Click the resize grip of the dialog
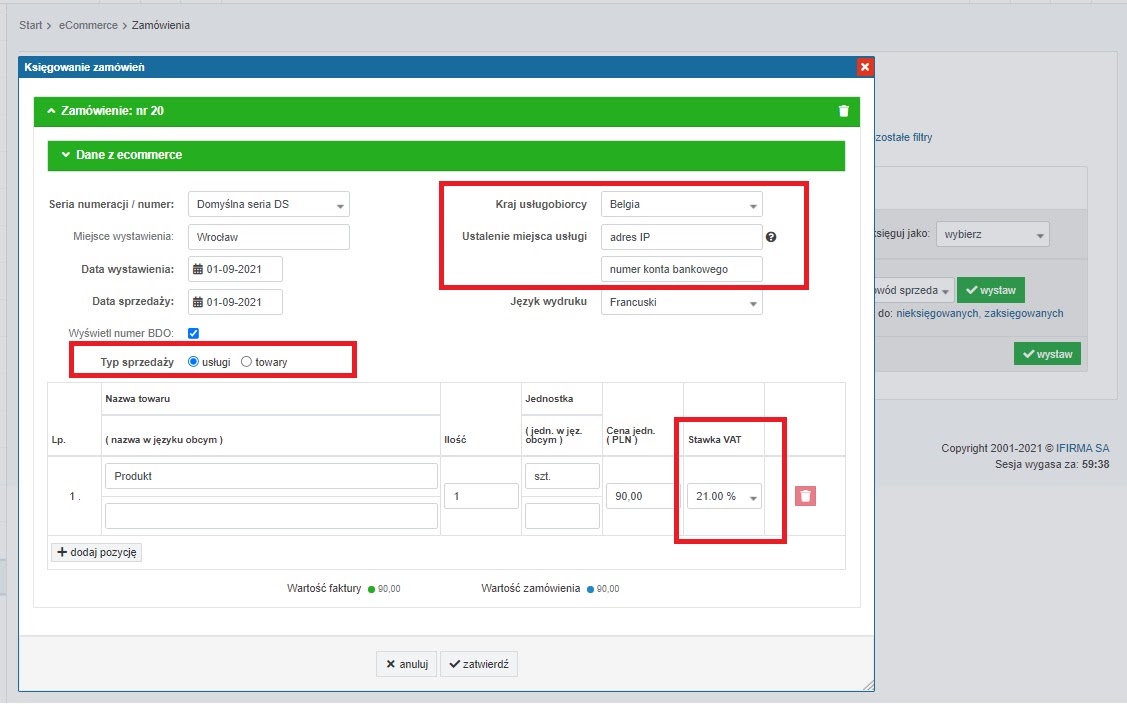The image size is (1127, 706). 868,685
